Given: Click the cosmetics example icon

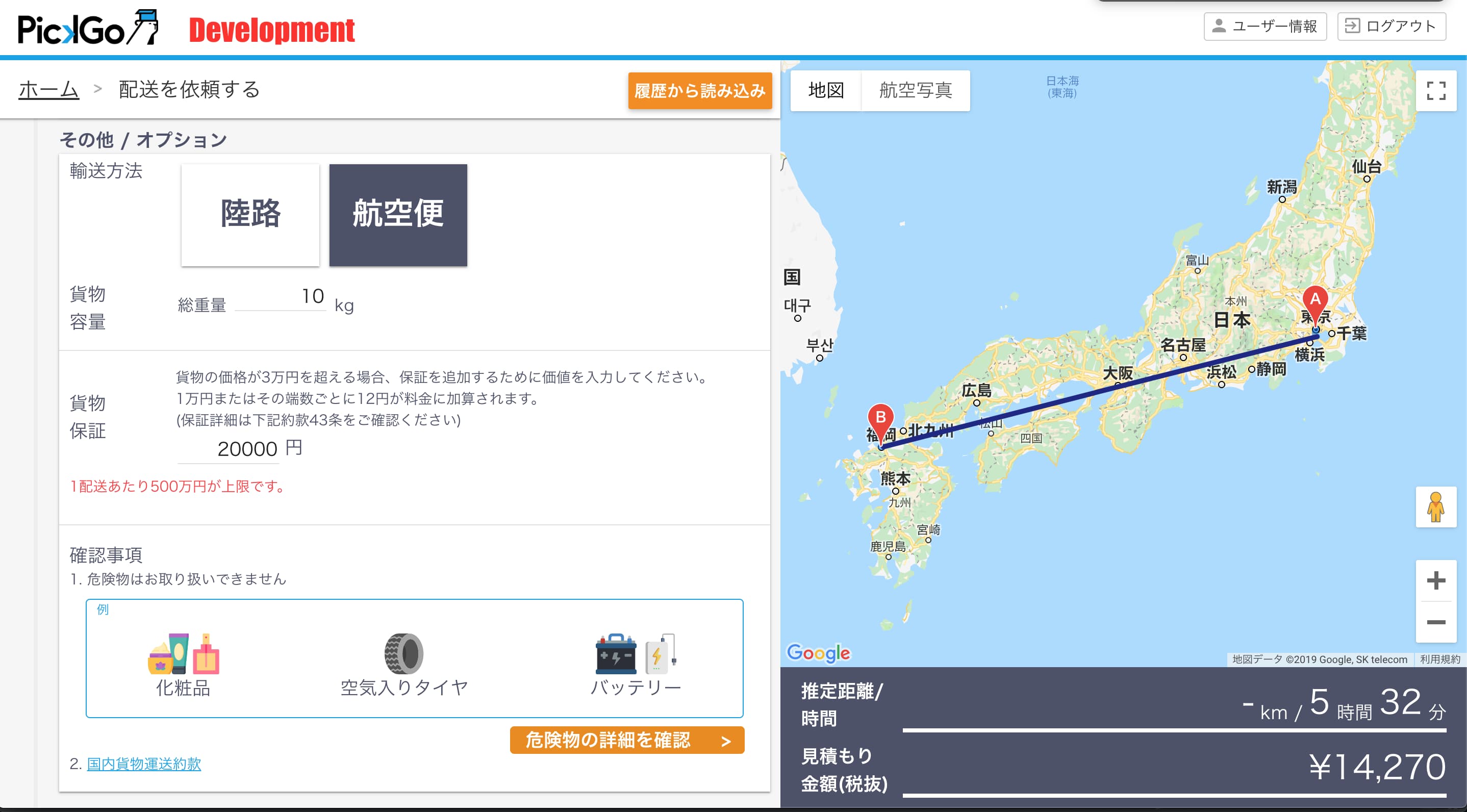Looking at the screenshot, I should pyautogui.click(x=184, y=654).
